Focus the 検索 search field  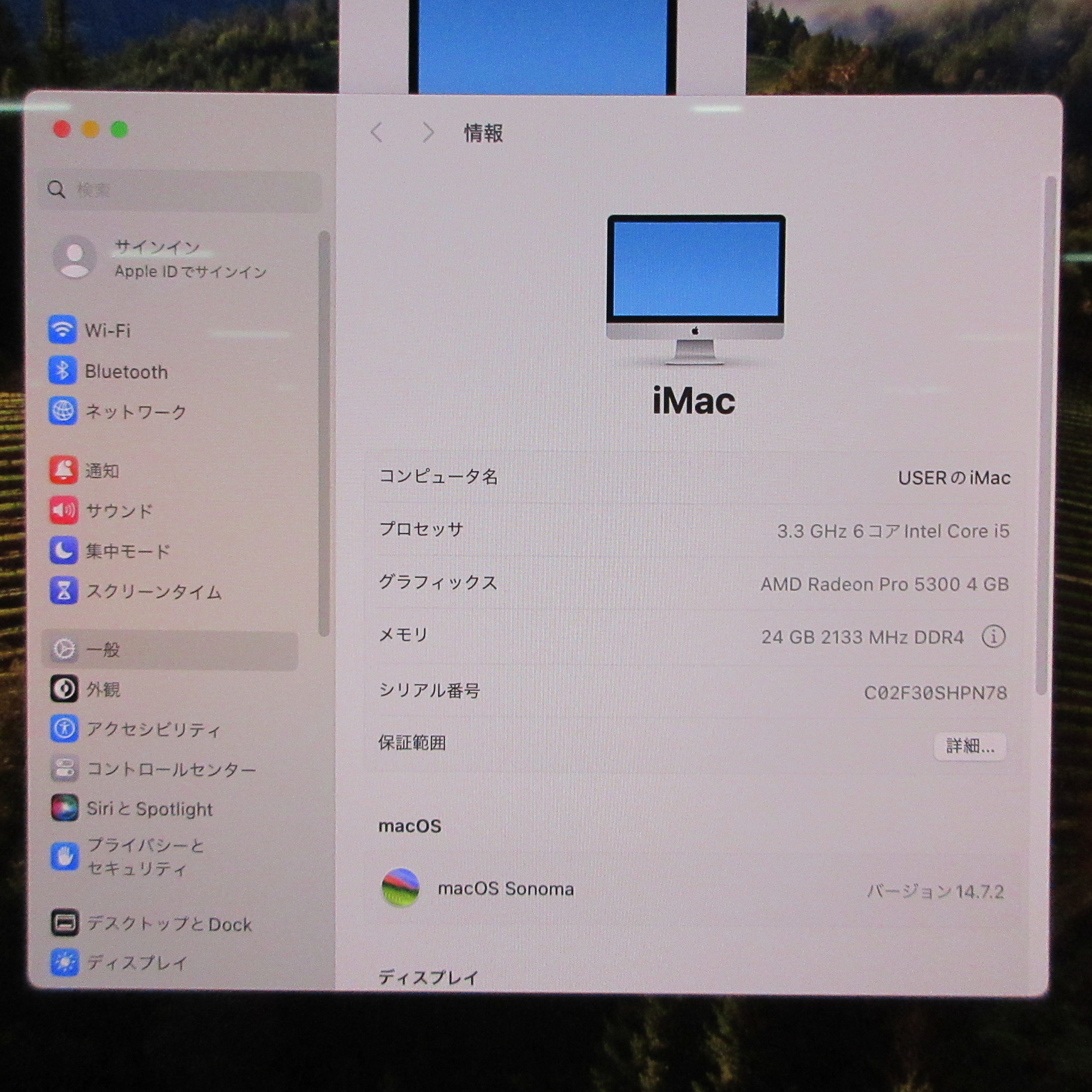[180, 190]
